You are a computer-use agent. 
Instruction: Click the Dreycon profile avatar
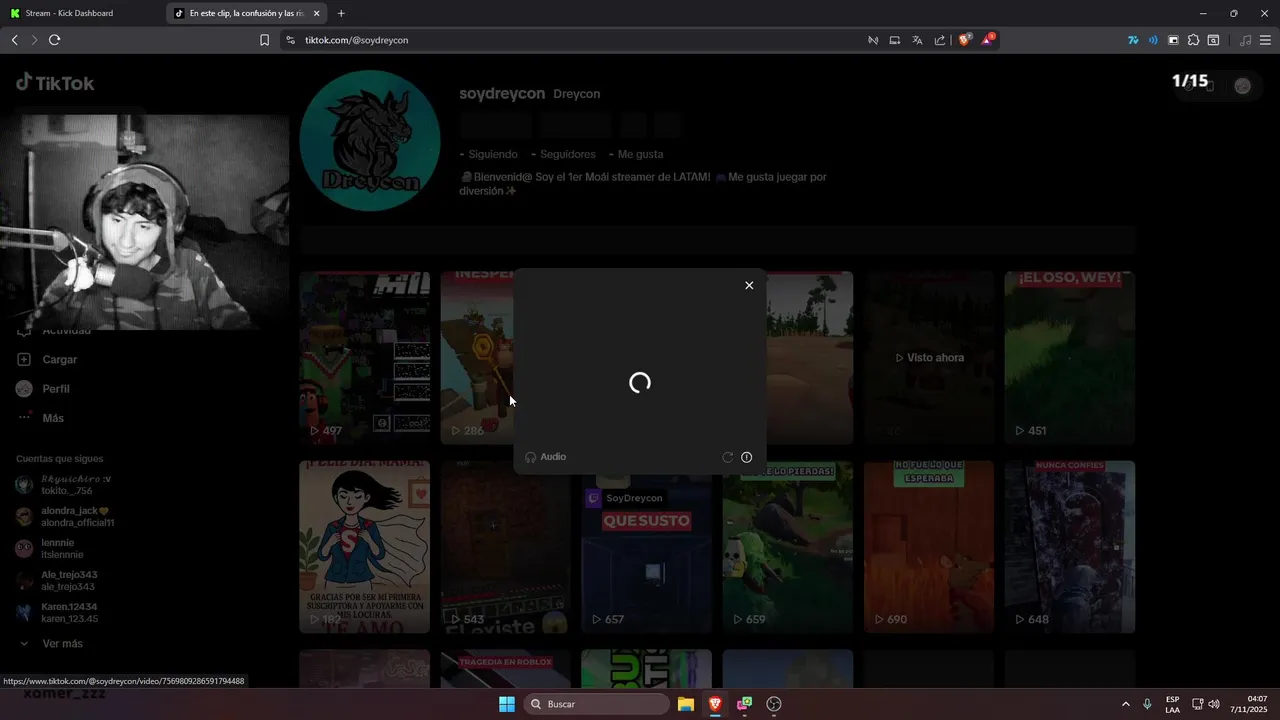[x=370, y=141]
